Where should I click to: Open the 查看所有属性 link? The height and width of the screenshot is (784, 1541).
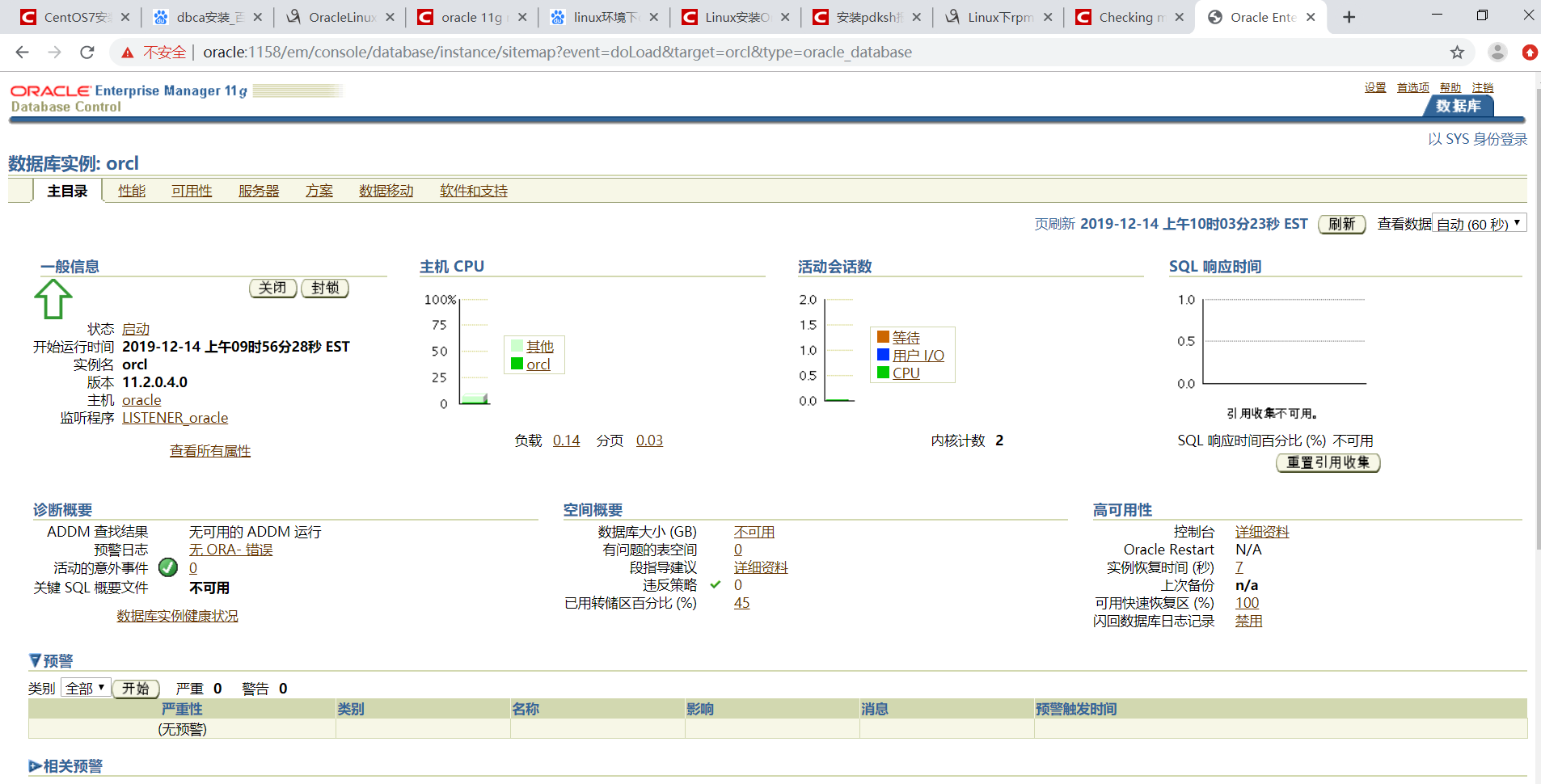[x=210, y=451]
